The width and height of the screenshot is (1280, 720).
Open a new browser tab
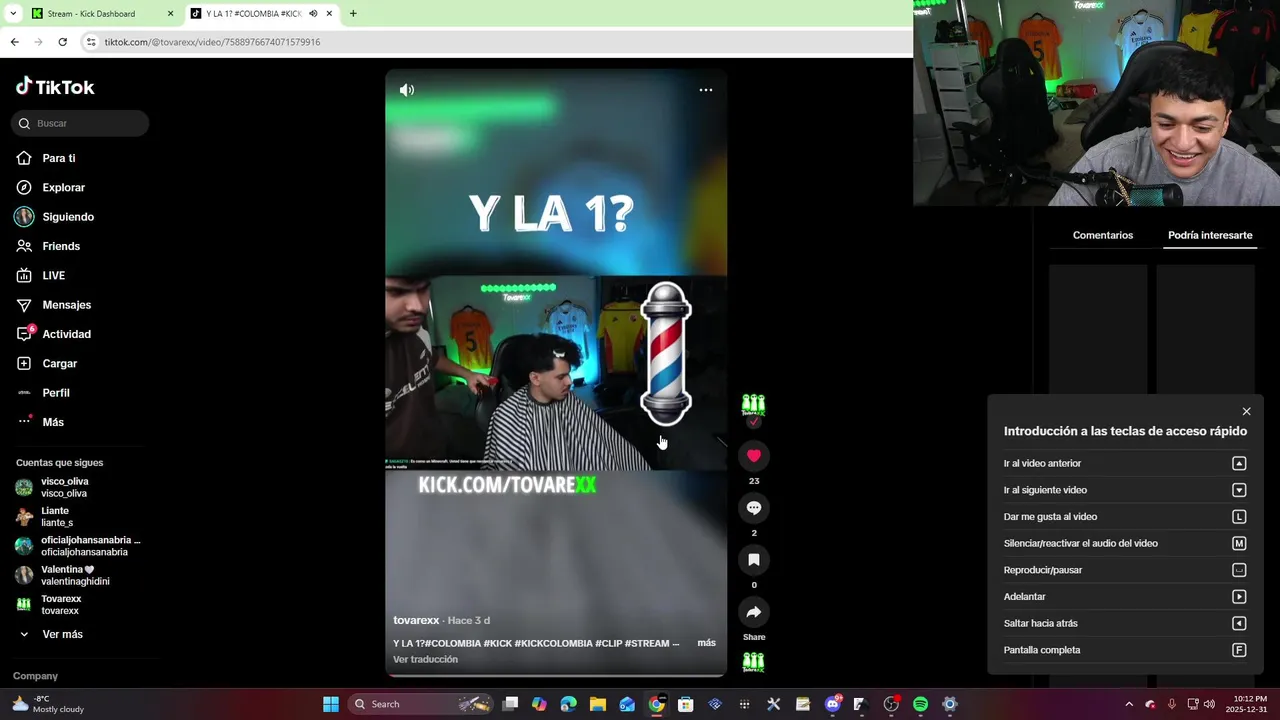click(x=353, y=14)
